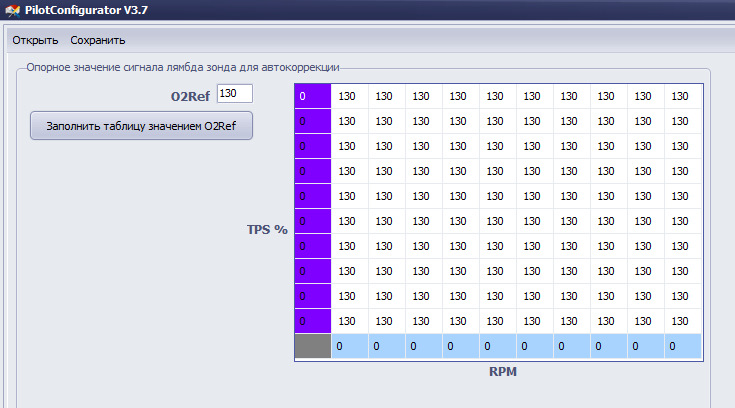Screen dimensions: 735x408
Task: Select the 130 cell in fifth row, fifth column
Action: pyautogui.click(x=498, y=196)
